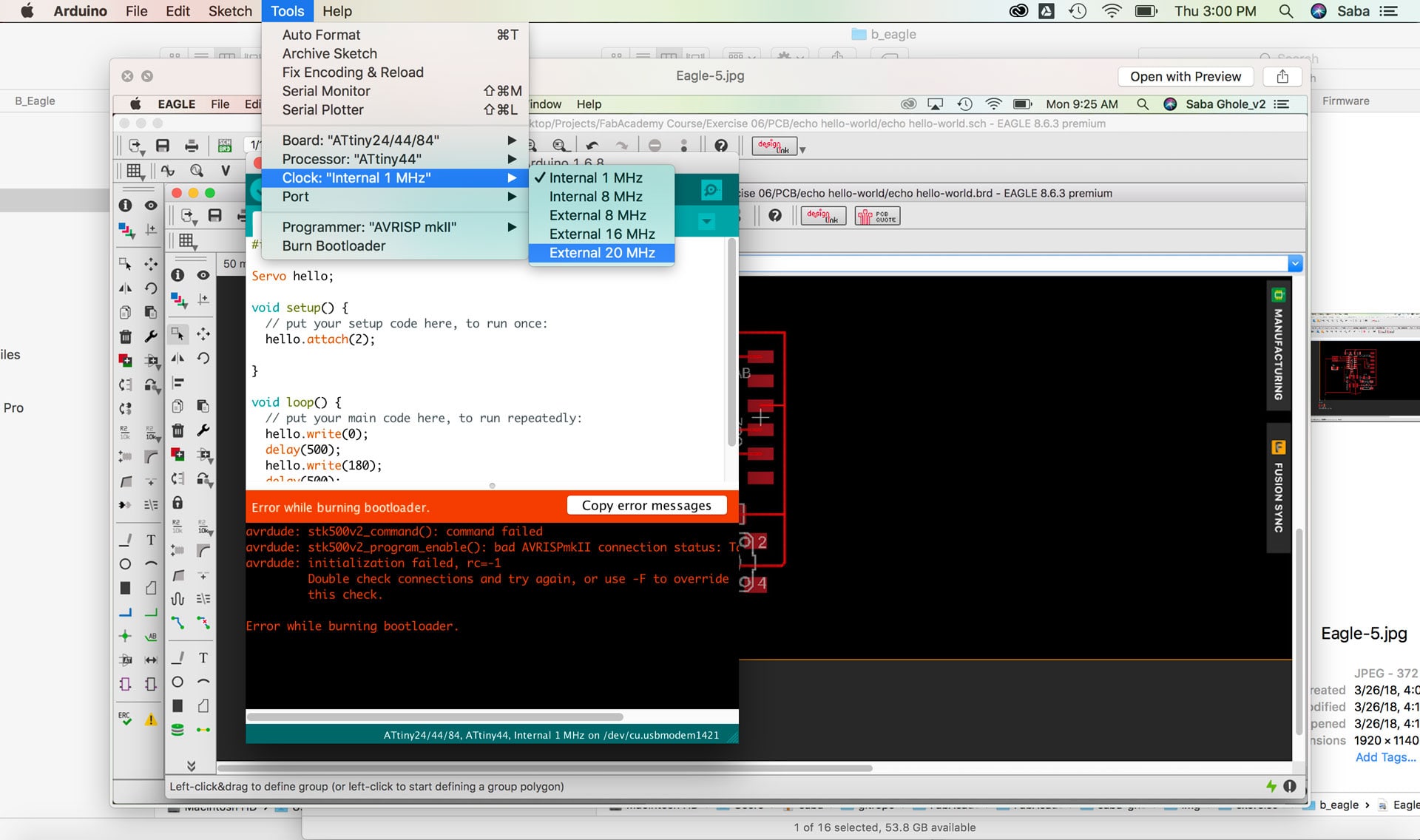Viewport: 1420px width, 840px height.
Task: Select Info tool in EAGLE board window
Action: (x=177, y=275)
